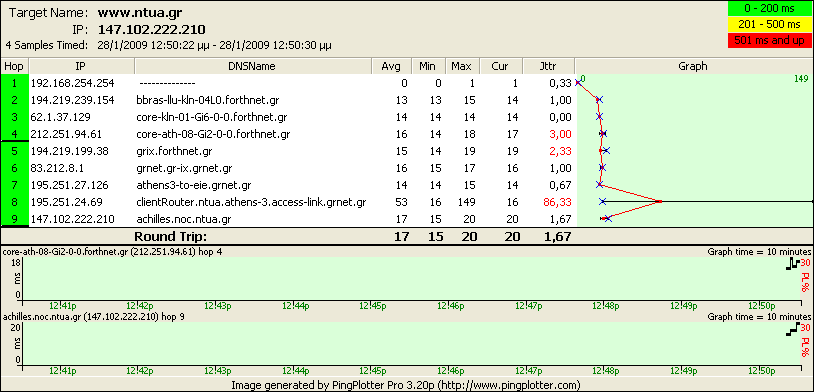Screen dimensions: 814x392
Task: Click the Round Trip label
Action: tap(170, 237)
